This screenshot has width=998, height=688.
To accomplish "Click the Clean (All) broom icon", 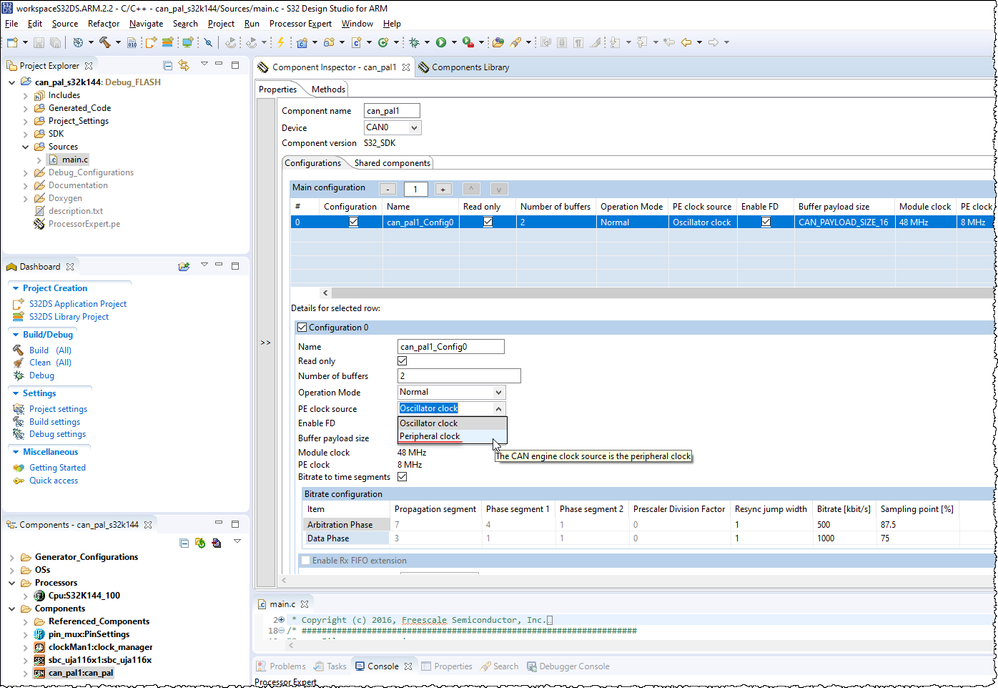I will point(18,363).
